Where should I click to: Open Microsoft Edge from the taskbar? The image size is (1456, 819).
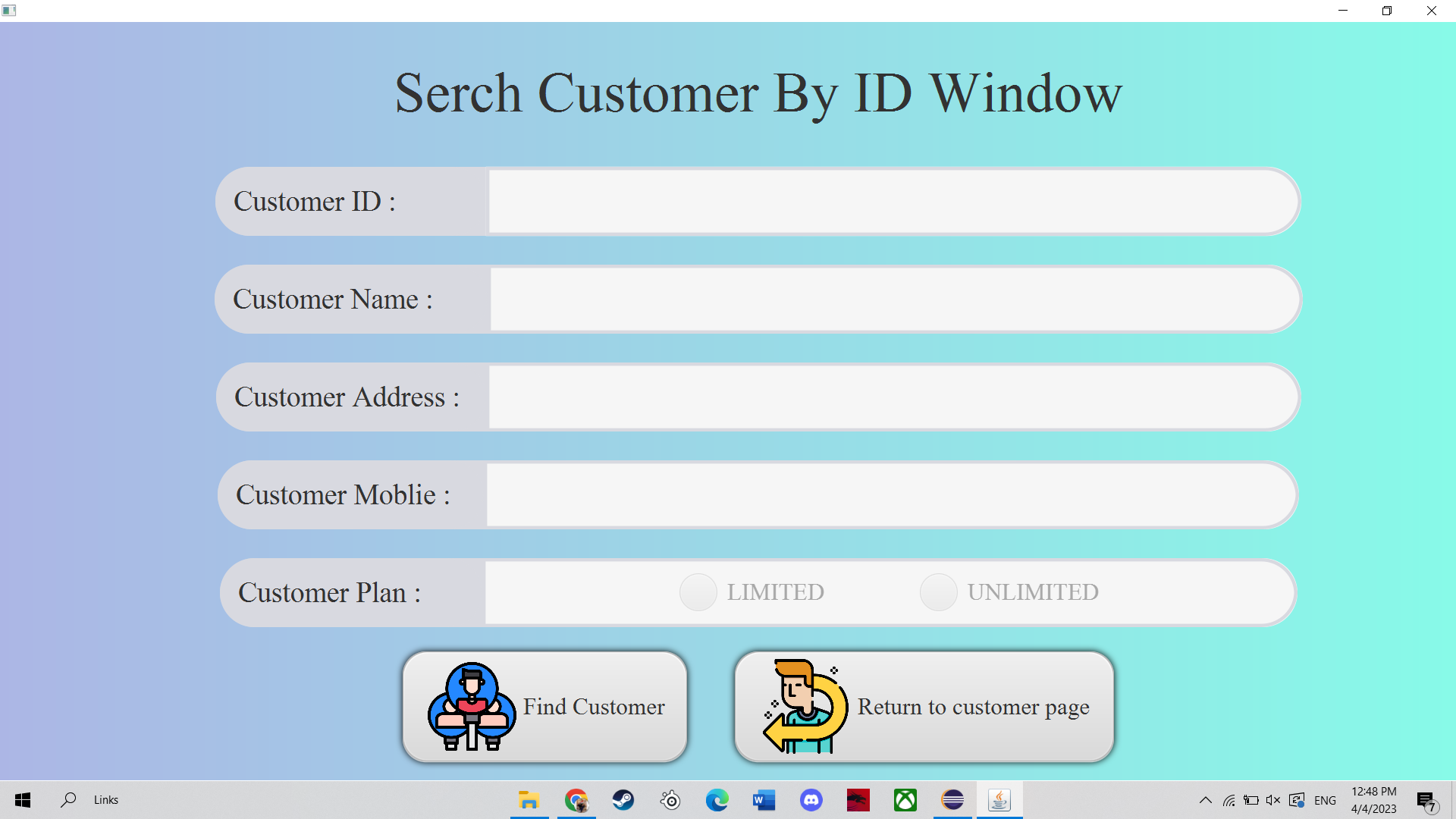click(717, 800)
